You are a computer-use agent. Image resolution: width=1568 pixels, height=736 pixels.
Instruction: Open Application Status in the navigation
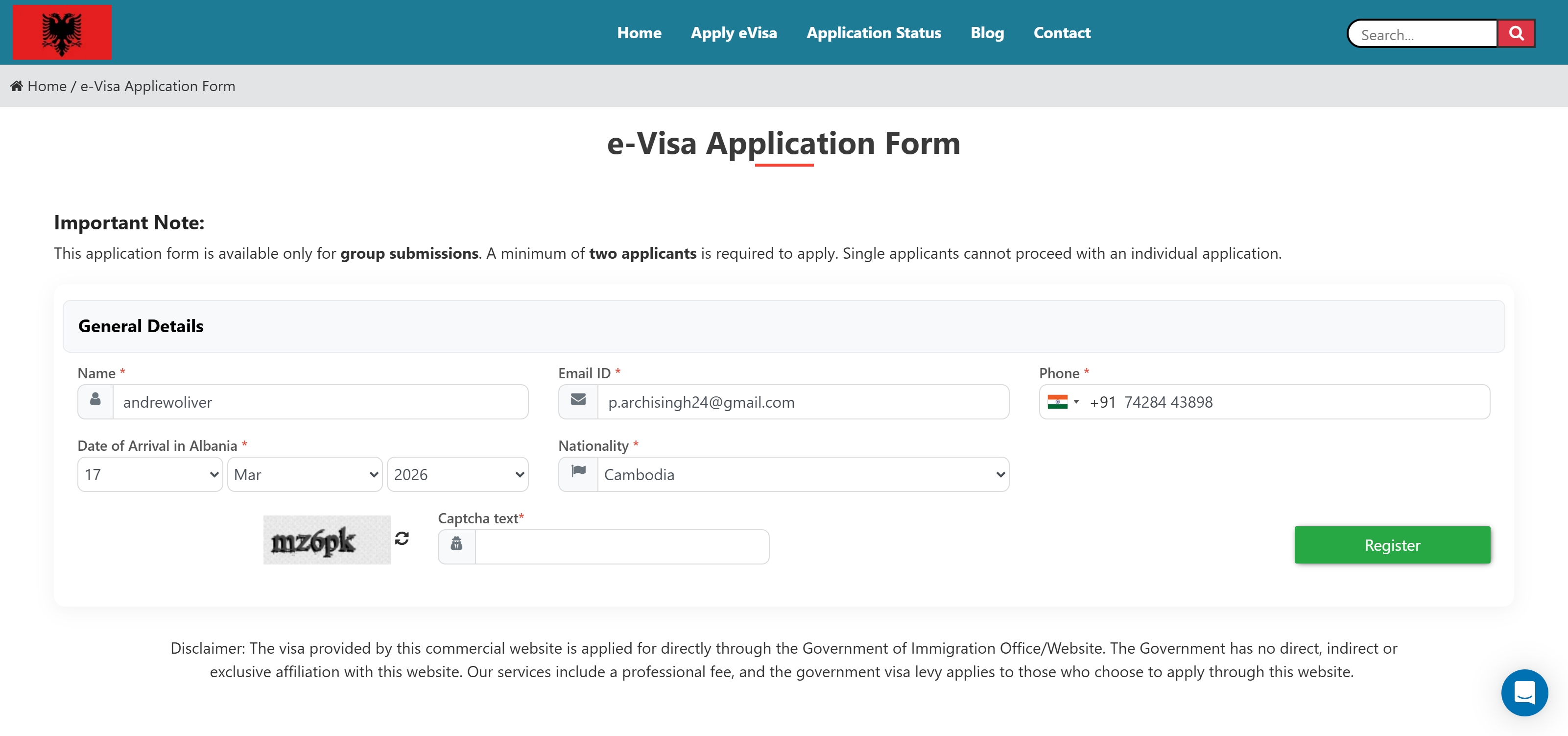pos(874,33)
